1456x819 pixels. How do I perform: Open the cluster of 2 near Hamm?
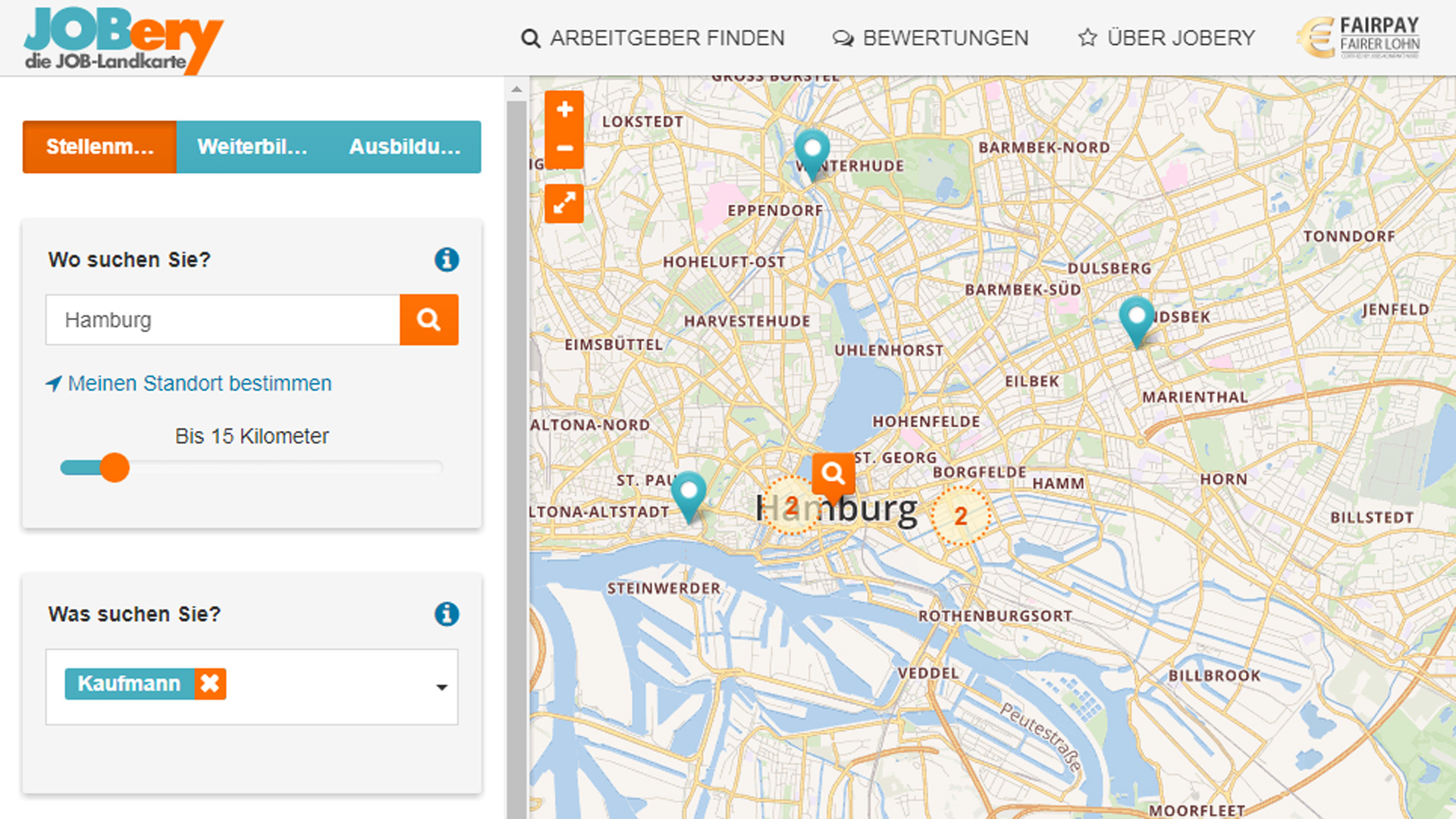point(960,516)
